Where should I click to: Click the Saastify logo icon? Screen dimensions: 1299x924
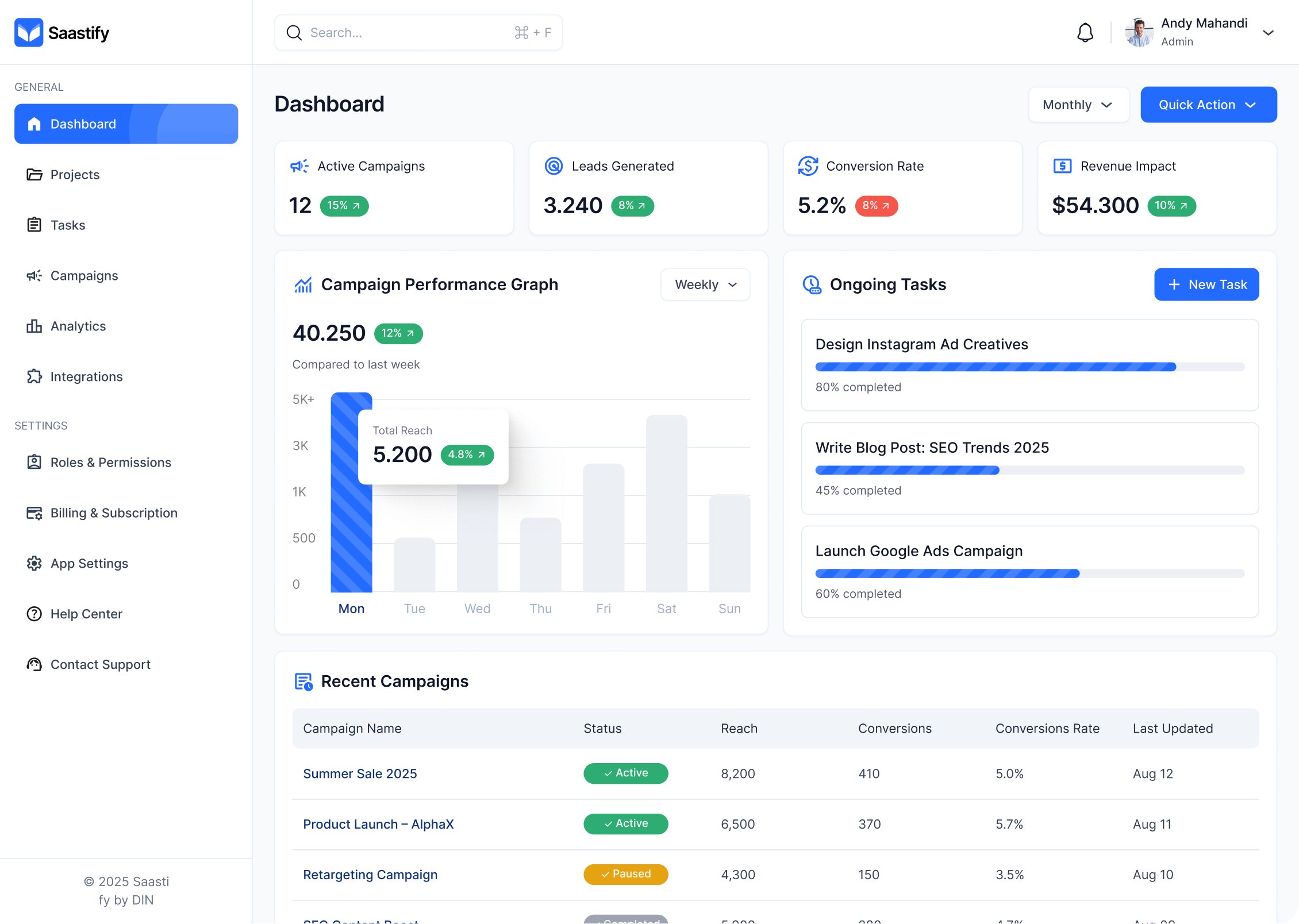point(29,33)
